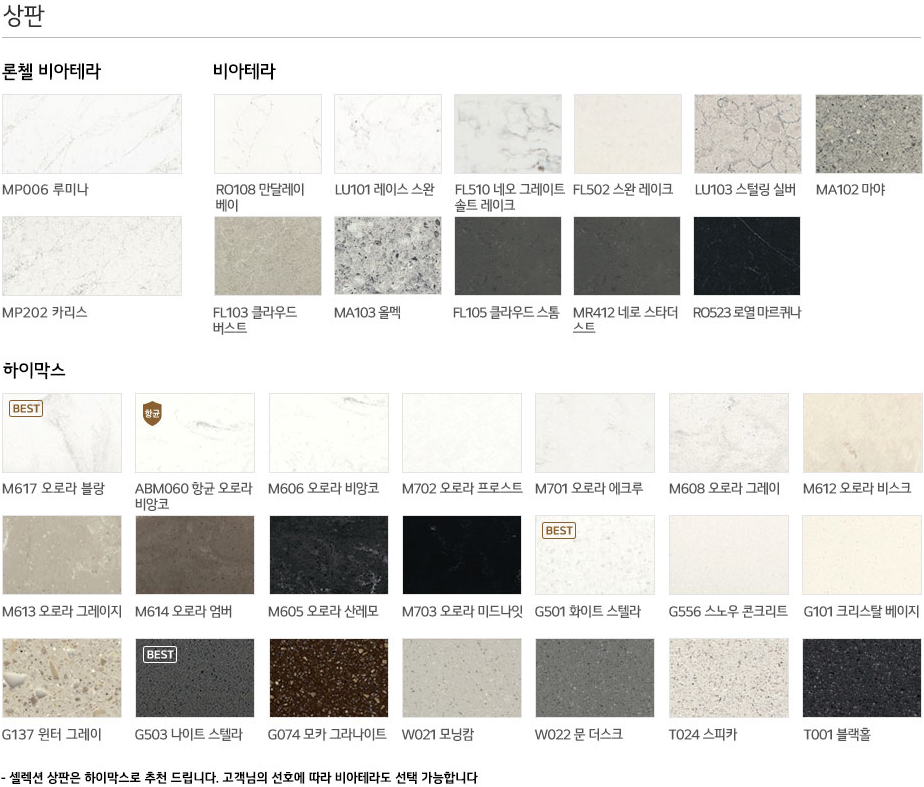
Task: Choose the FL510 네오 그레이트 솔트 레이크 swatch
Action: coord(507,134)
